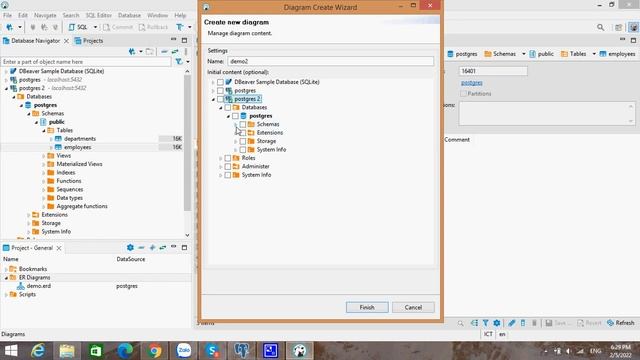Click the postgres link in the editor
Screen dimensions: 640x360
pos(471,83)
